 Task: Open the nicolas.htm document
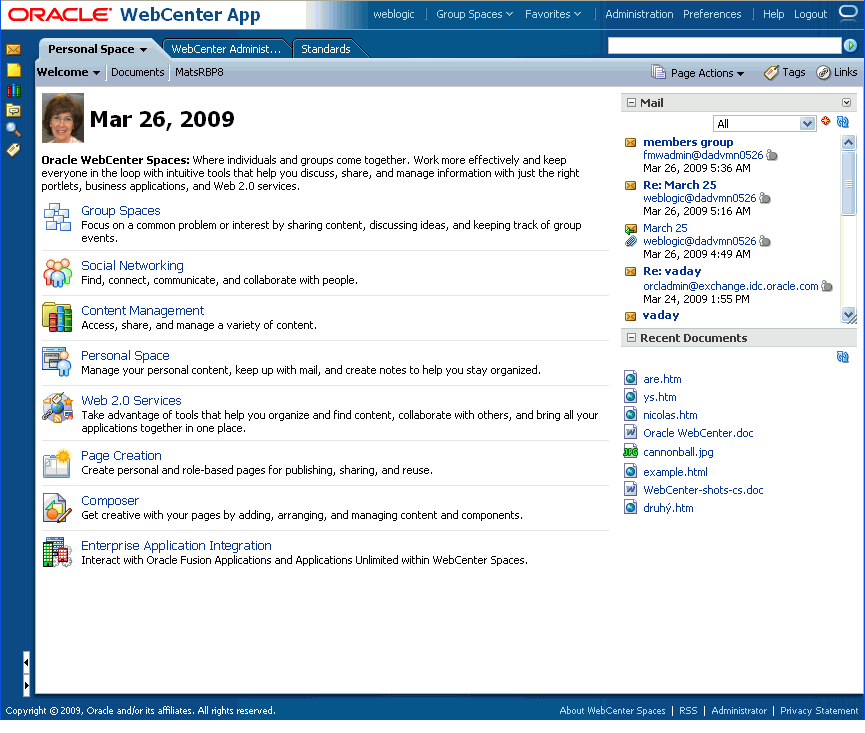coord(670,415)
